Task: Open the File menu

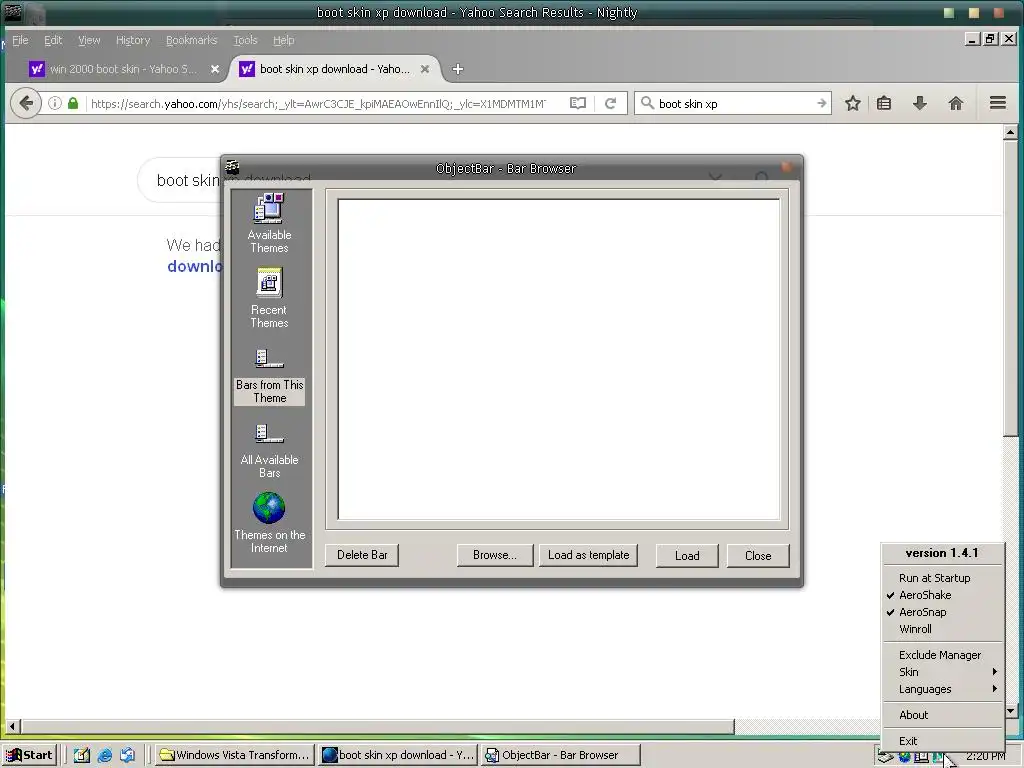Action: click(20, 40)
